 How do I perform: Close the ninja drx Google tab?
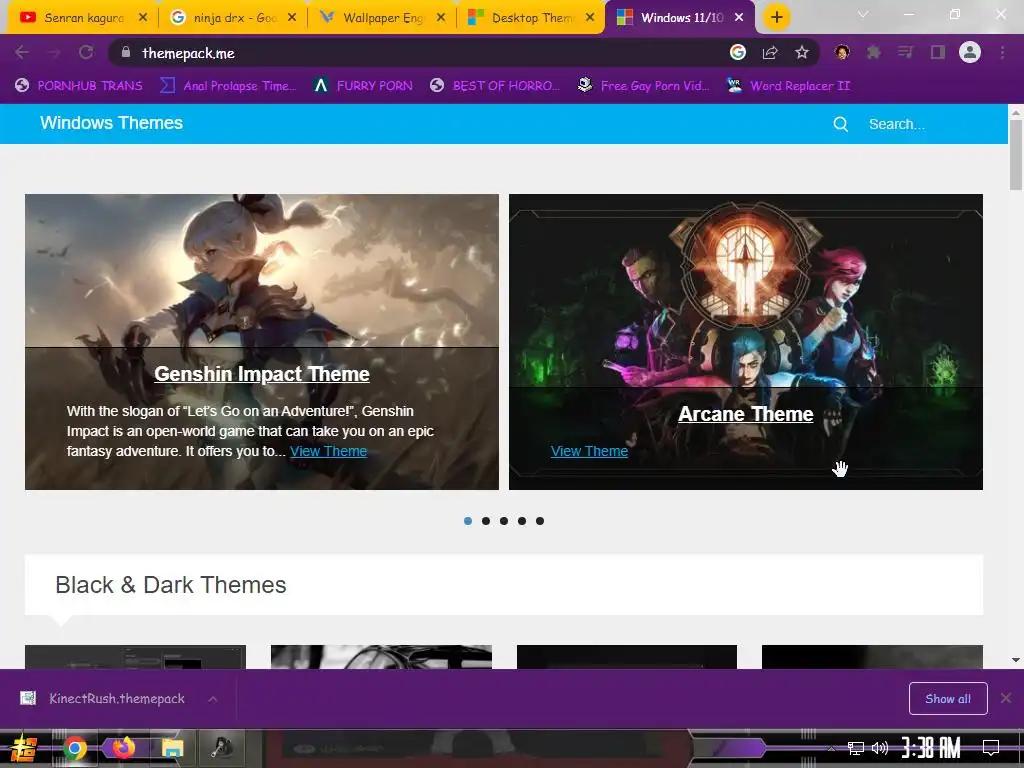292,18
